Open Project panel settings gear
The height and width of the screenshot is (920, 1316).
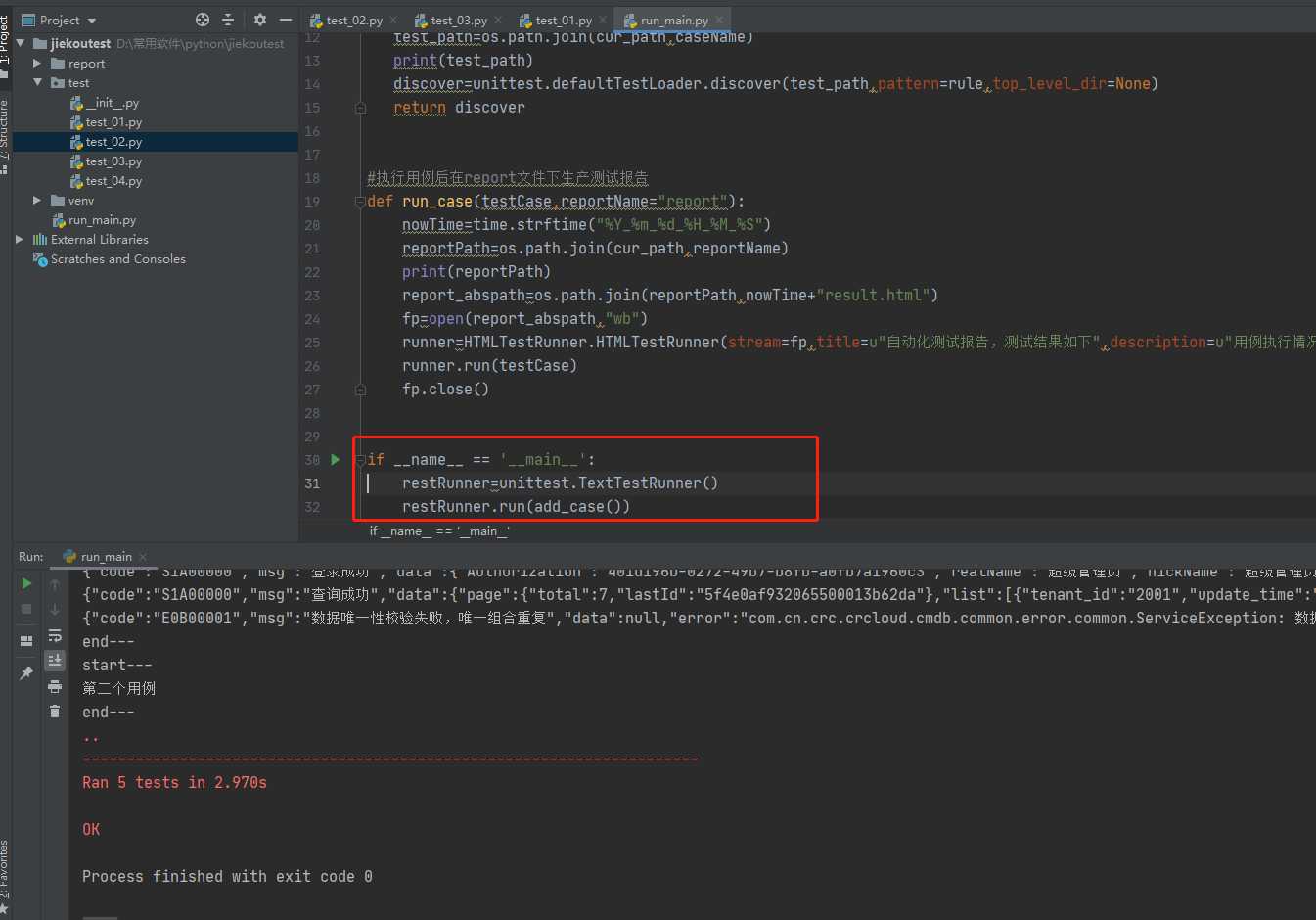[259, 20]
